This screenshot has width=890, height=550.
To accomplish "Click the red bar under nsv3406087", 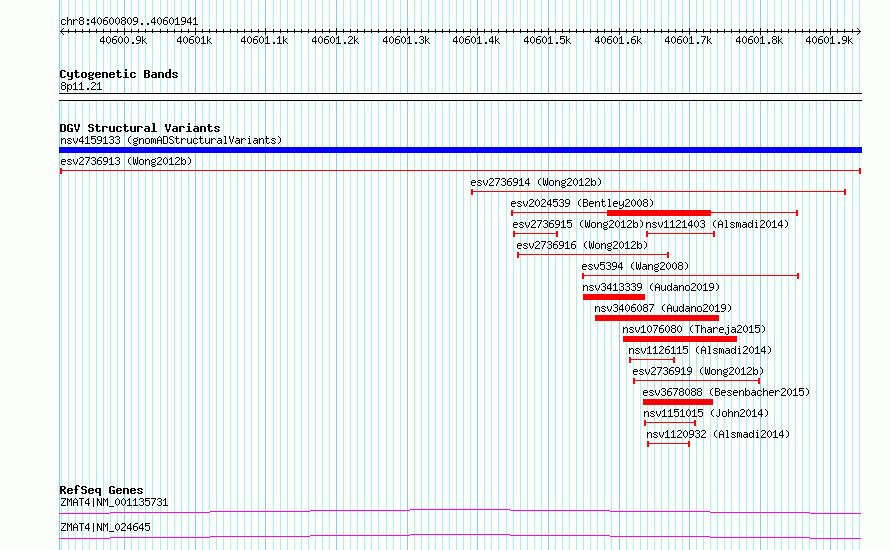I will (657, 318).
